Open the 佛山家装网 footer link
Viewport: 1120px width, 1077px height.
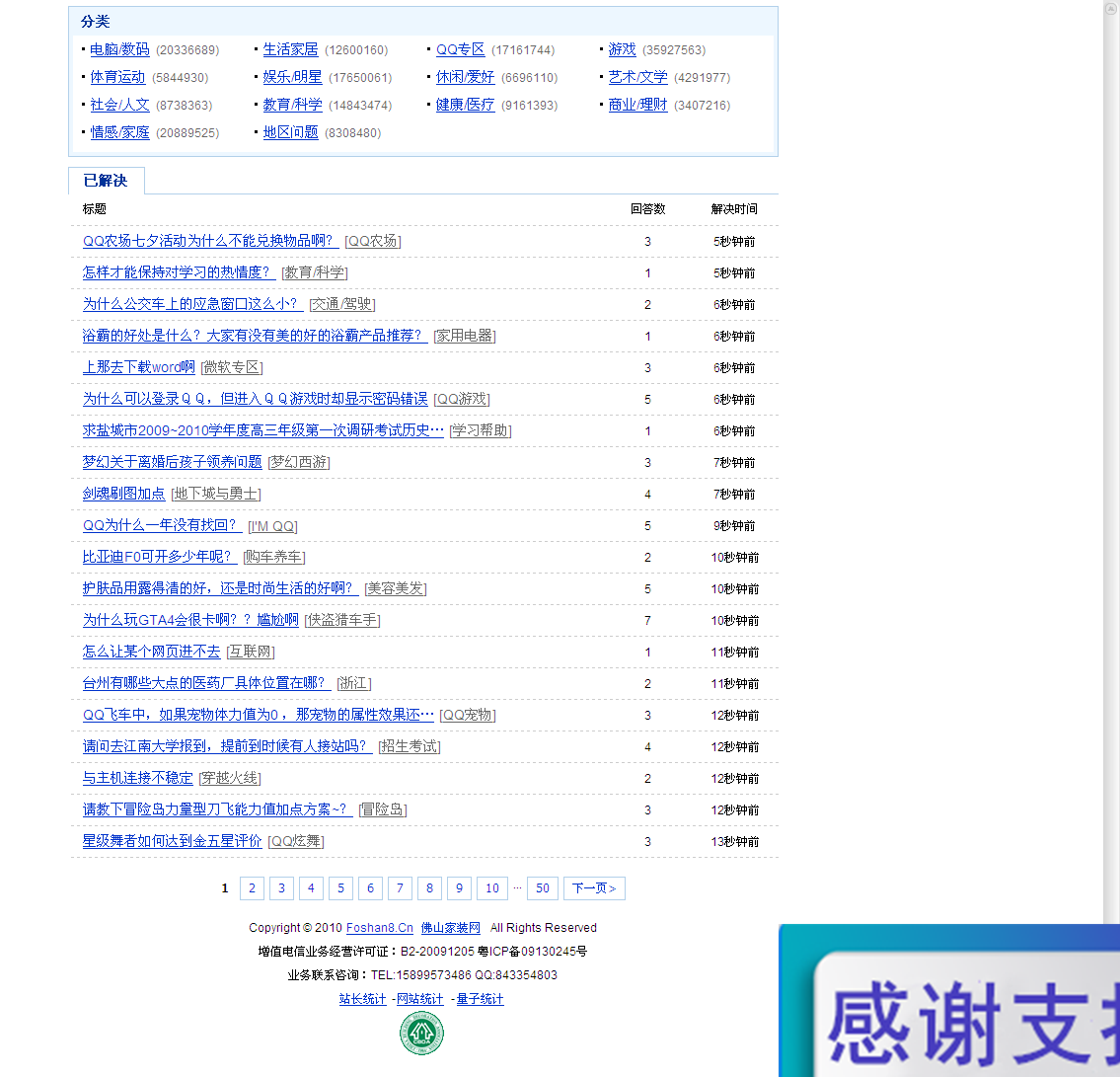pos(451,928)
